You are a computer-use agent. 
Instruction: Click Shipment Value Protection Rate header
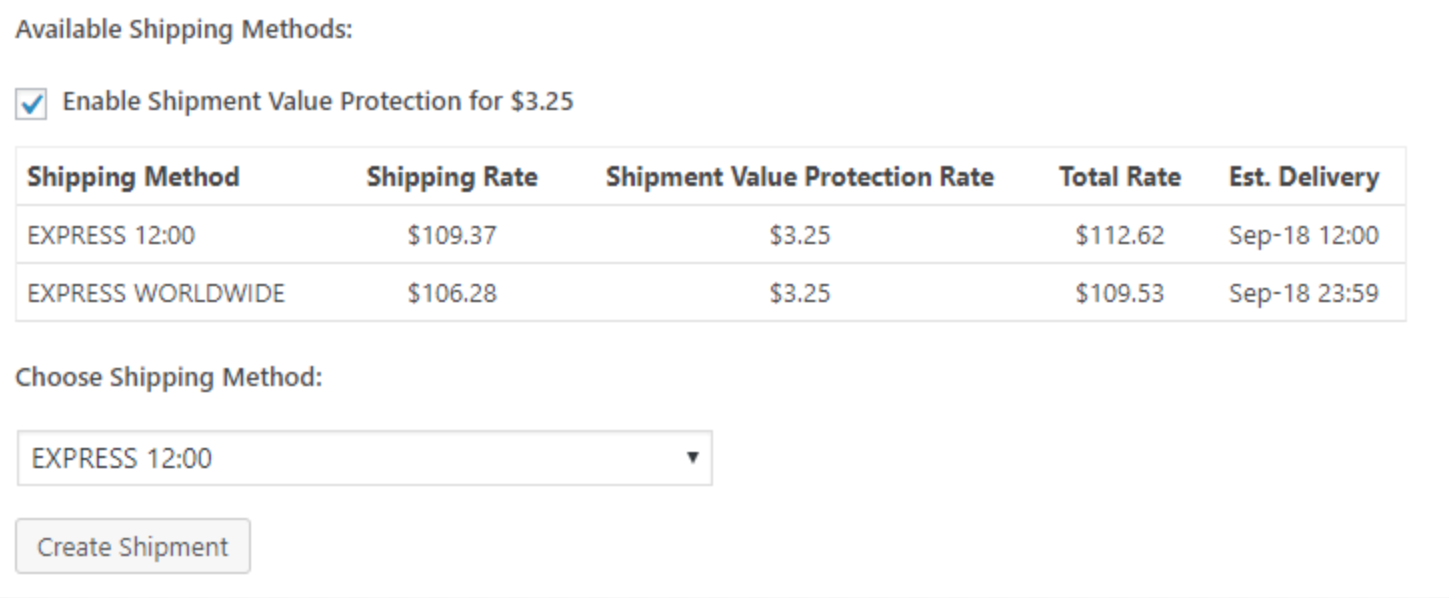coord(799,177)
